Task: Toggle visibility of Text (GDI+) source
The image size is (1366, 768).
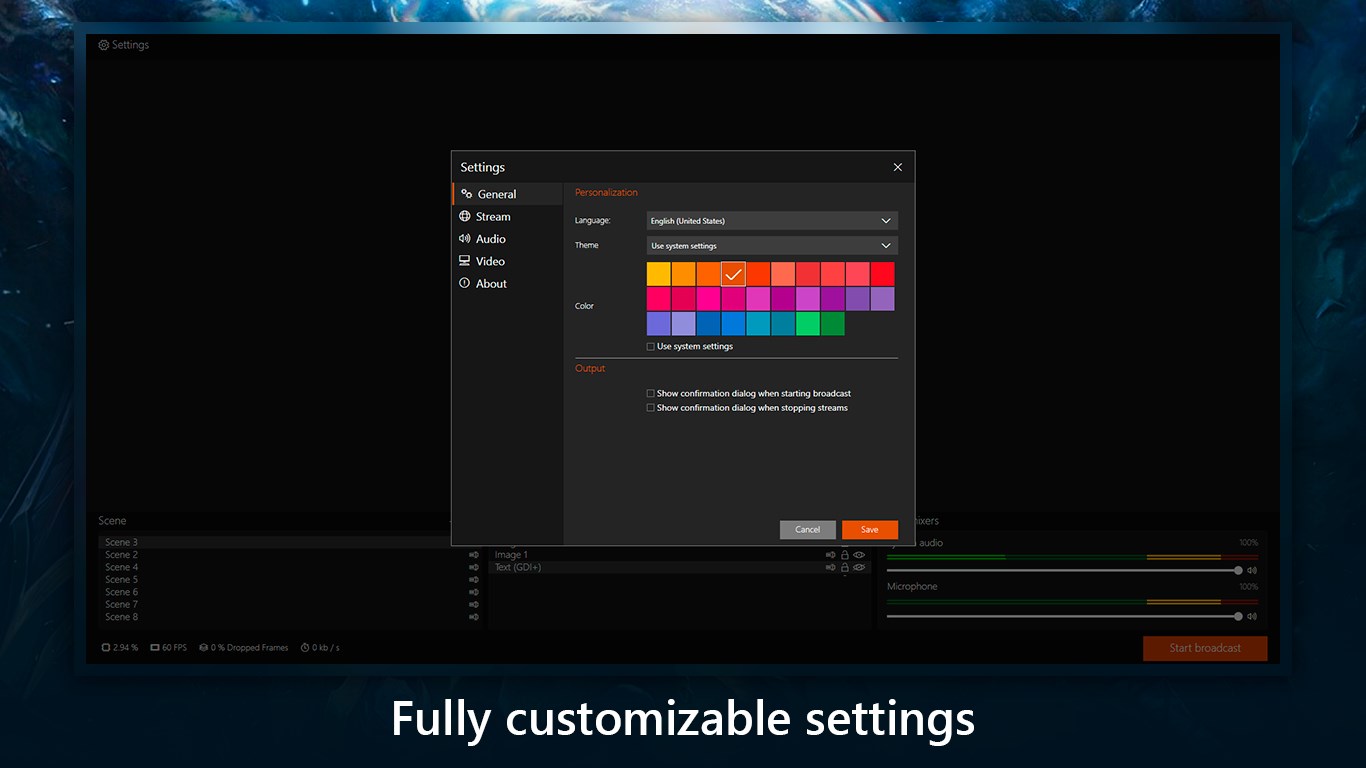Action: point(859,567)
